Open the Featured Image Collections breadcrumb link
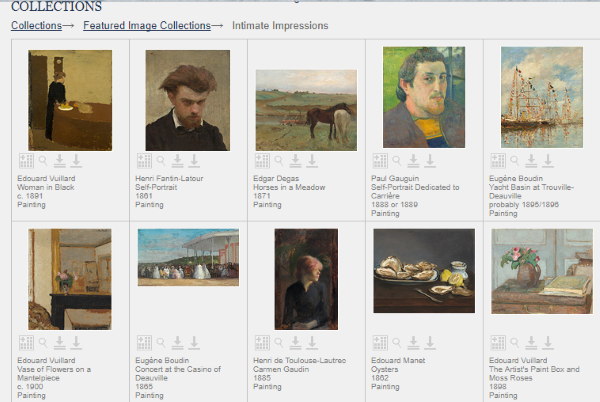600x402 pixels. (146, 25)
